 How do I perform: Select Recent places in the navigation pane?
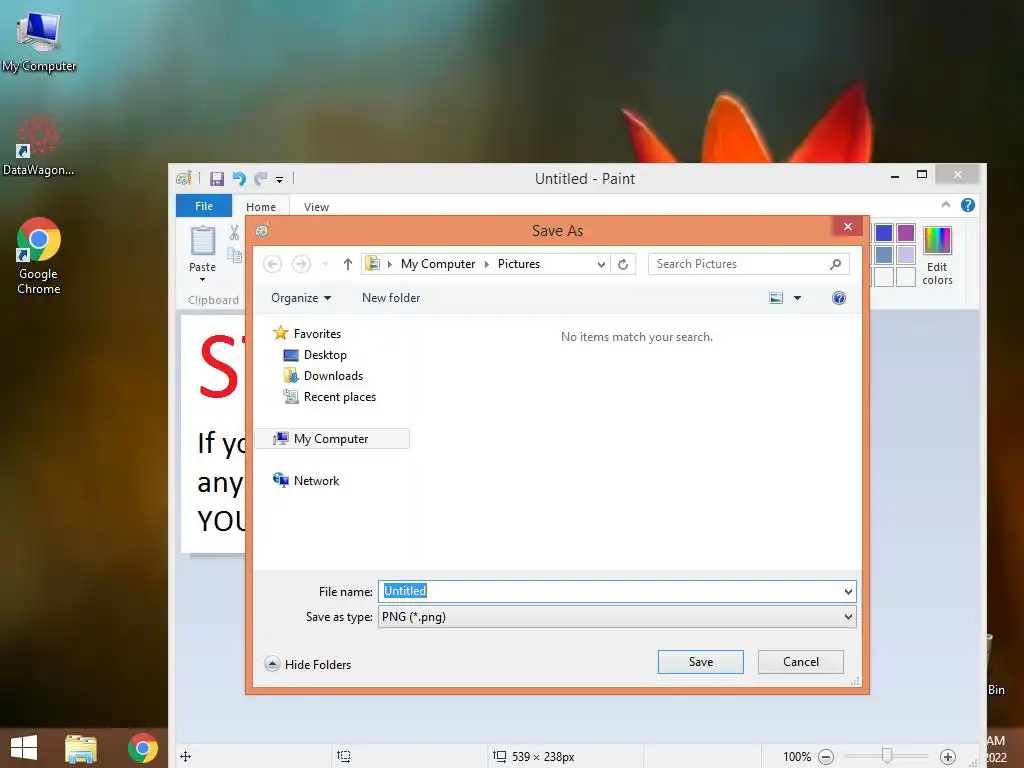330,396
